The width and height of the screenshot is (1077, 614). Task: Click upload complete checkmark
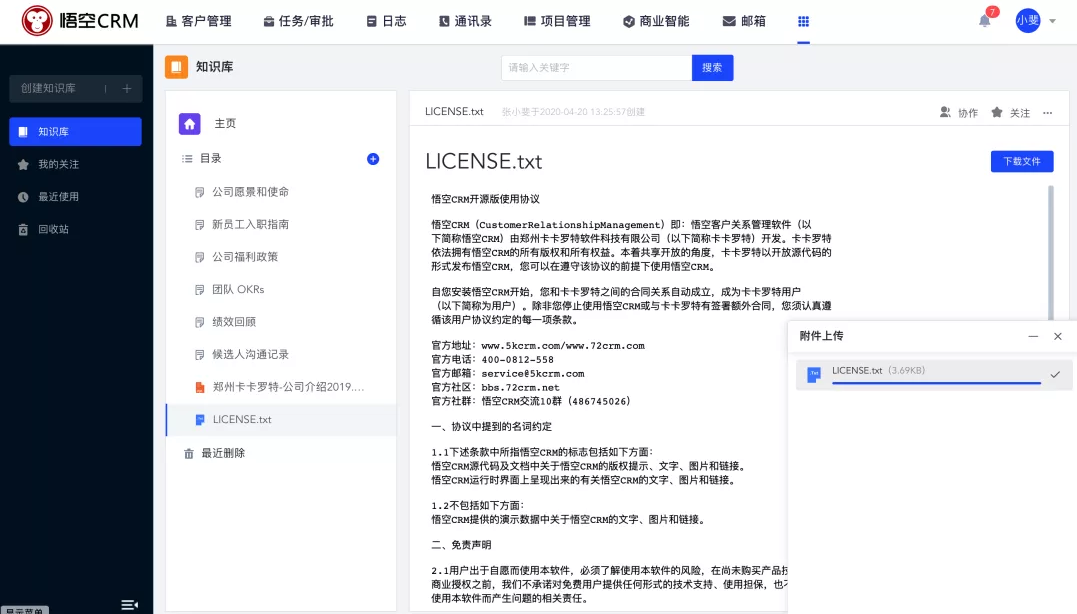pos(1055,374)
